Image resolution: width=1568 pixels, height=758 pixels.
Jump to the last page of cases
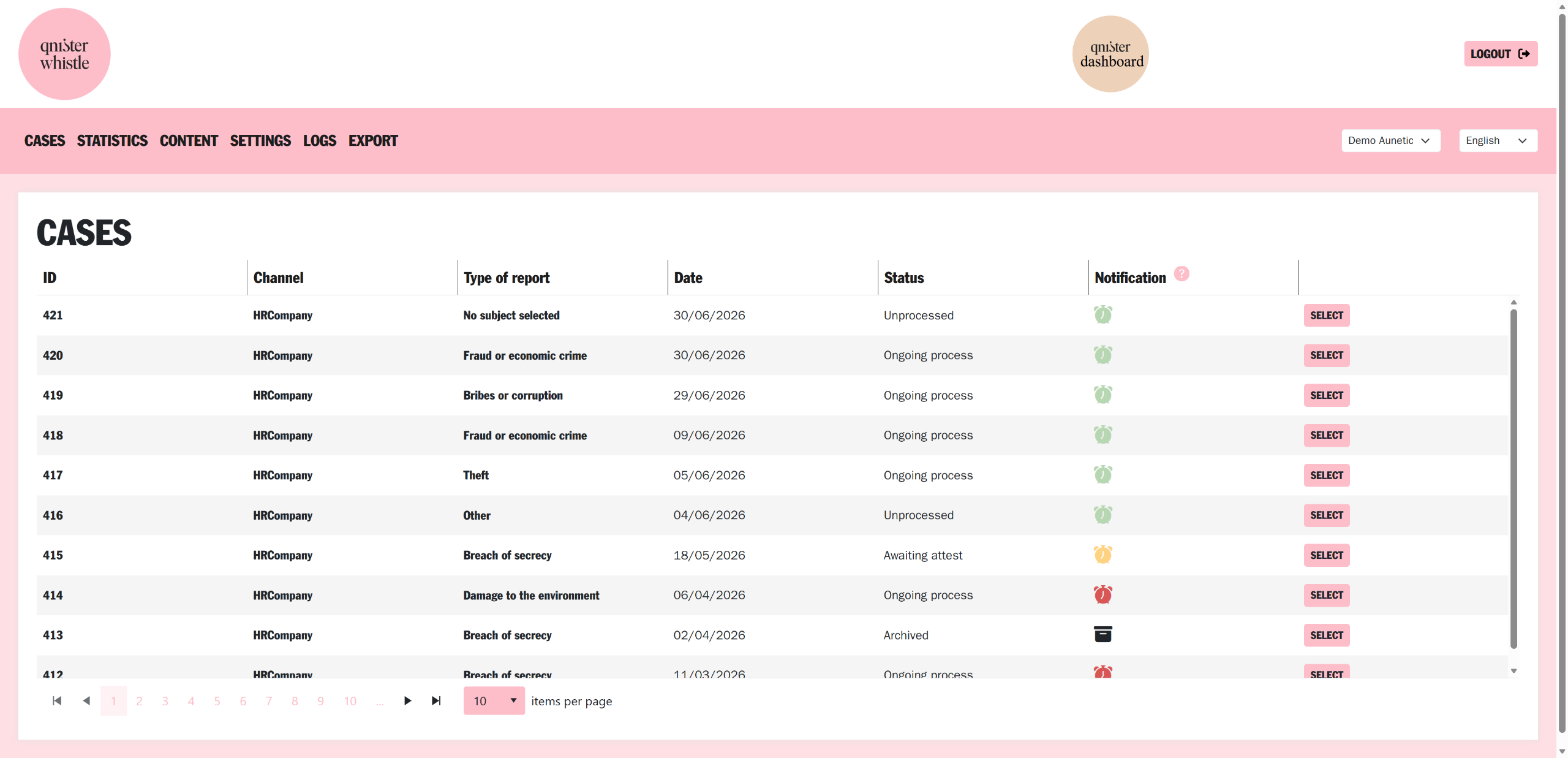436,700
